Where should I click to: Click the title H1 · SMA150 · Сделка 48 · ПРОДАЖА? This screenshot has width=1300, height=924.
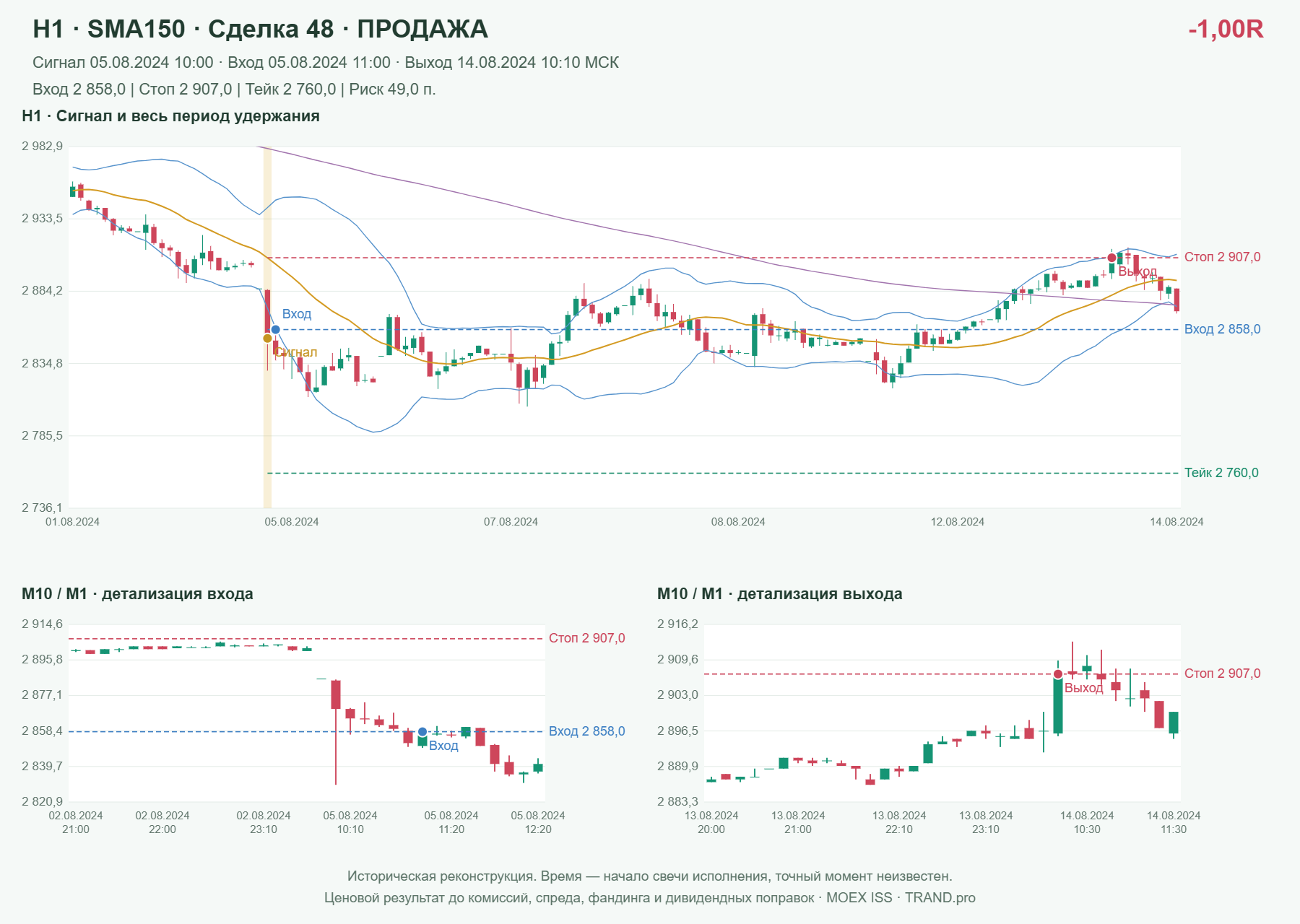click(260, 29)
